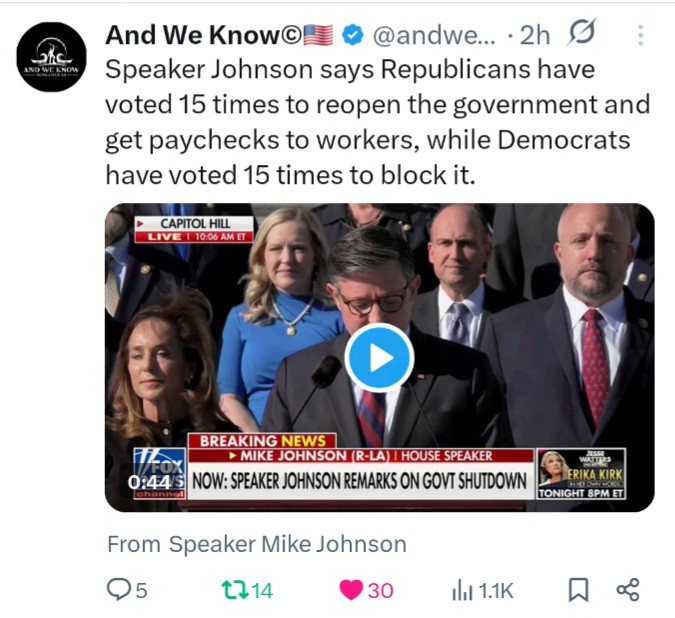Bookmark this tweet
The image size is (675, 618).
(578, 590)
